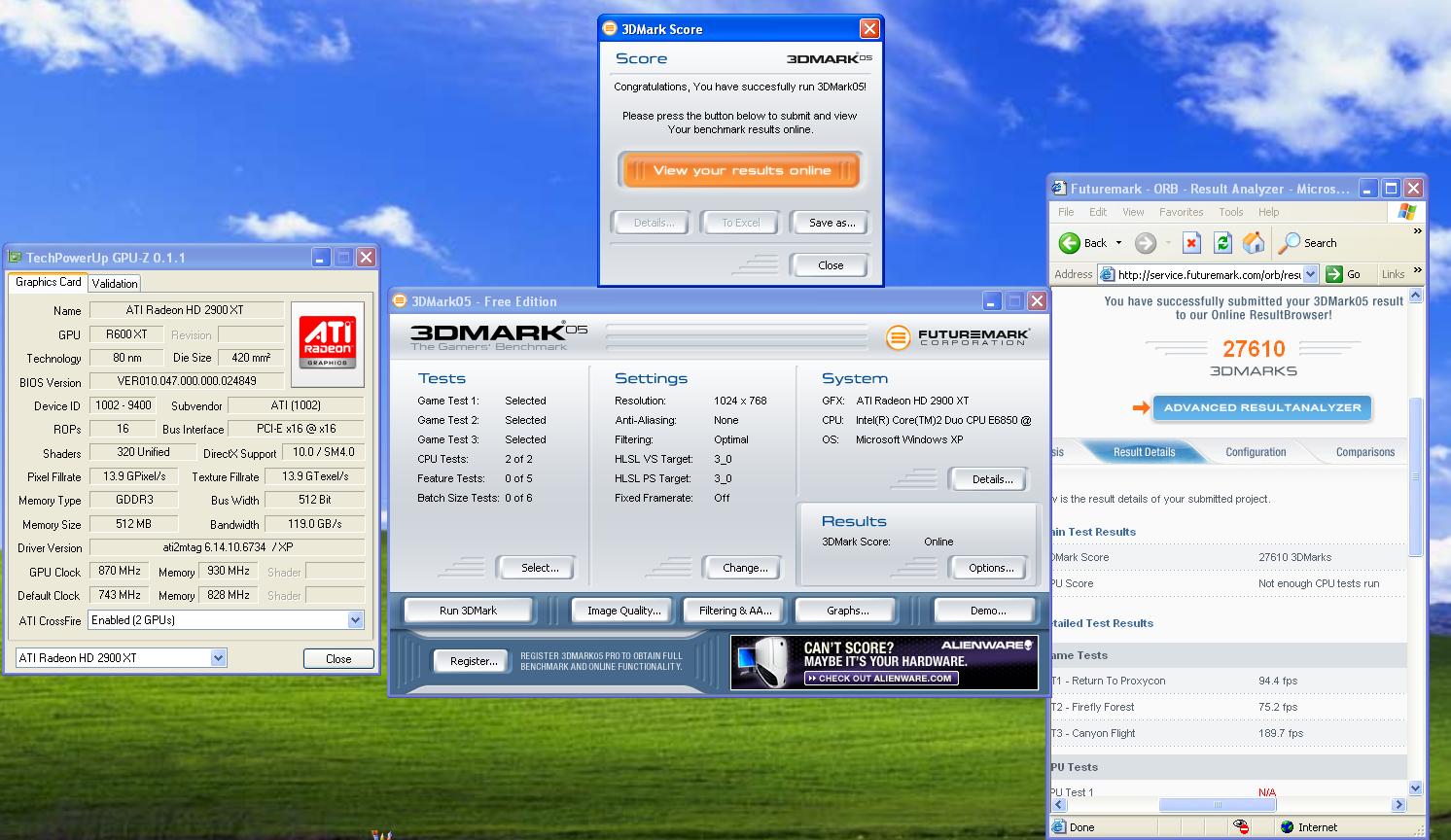Click the scroll down arrow in the browser
This screenshot has height=840, width=1451.
point(1415,788)
